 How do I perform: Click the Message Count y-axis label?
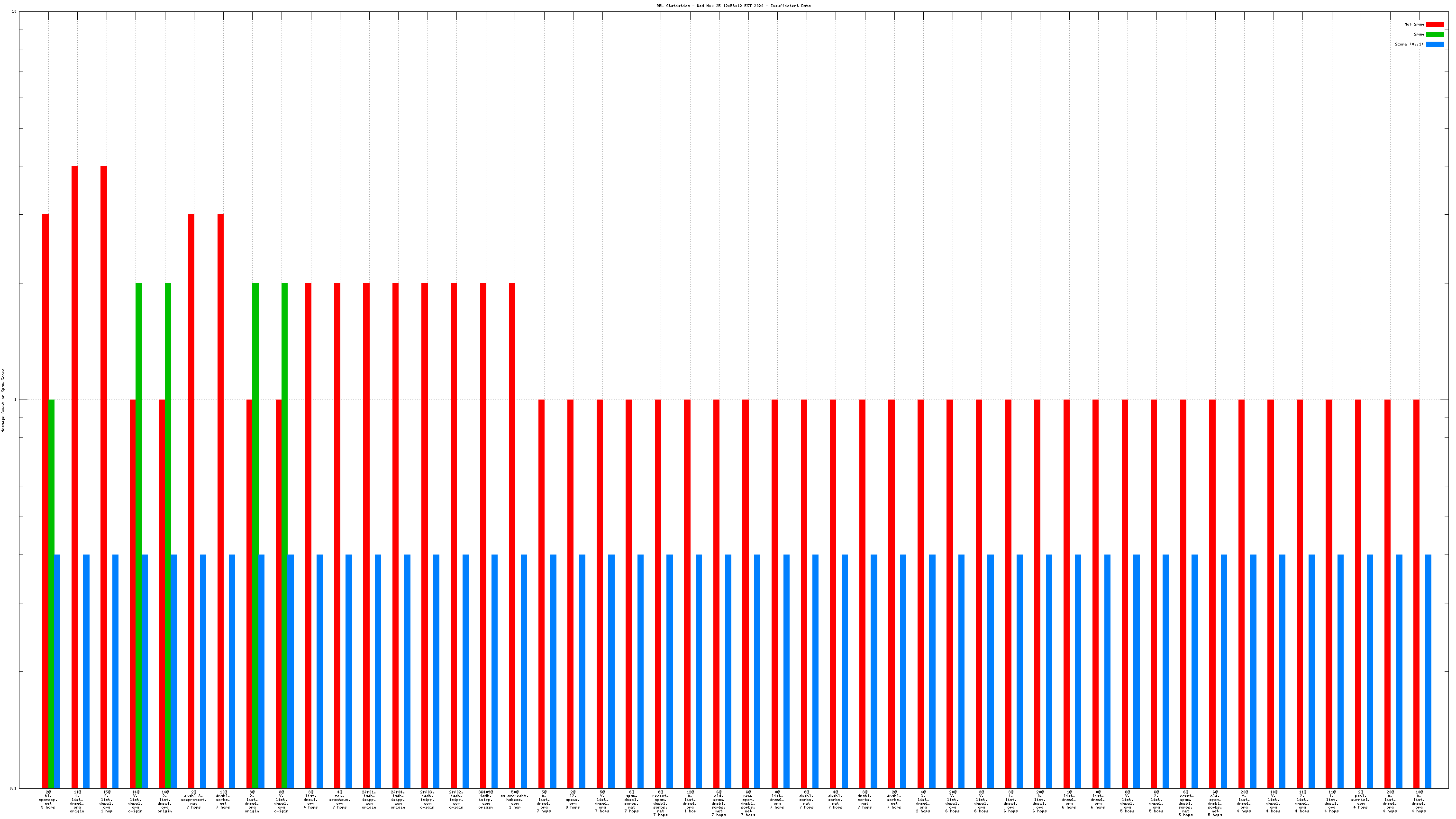pyautogui.click(x=3, y=400)
